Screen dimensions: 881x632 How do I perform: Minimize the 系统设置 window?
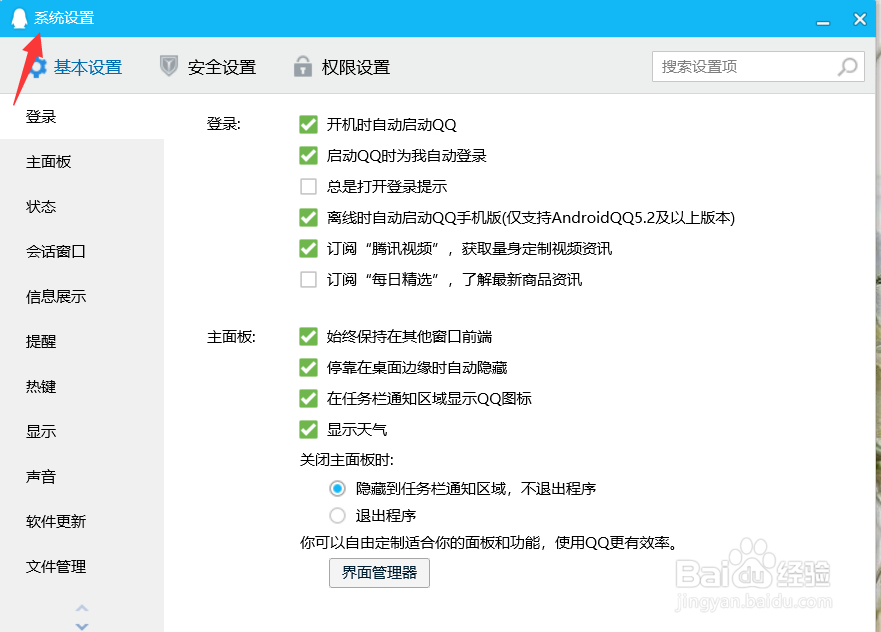pyautogui.click(x=823, y=22)
